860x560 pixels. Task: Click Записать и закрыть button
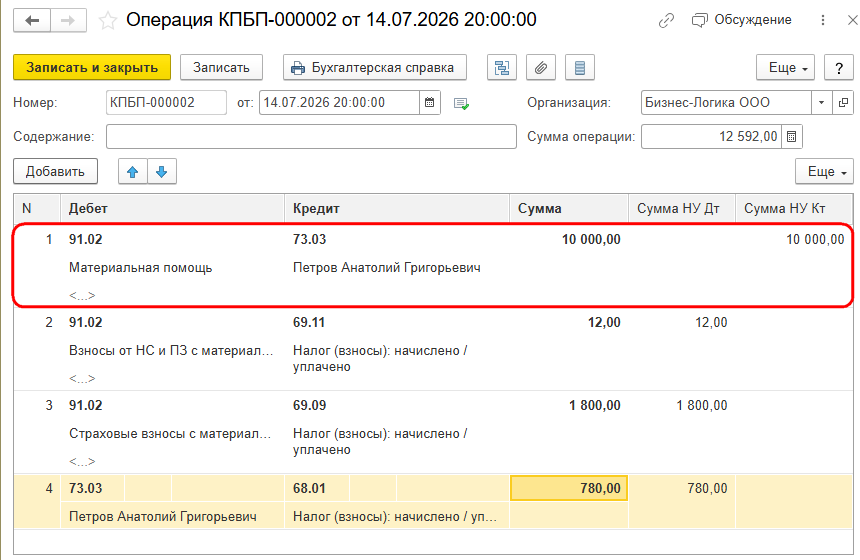tap(92, 67)
